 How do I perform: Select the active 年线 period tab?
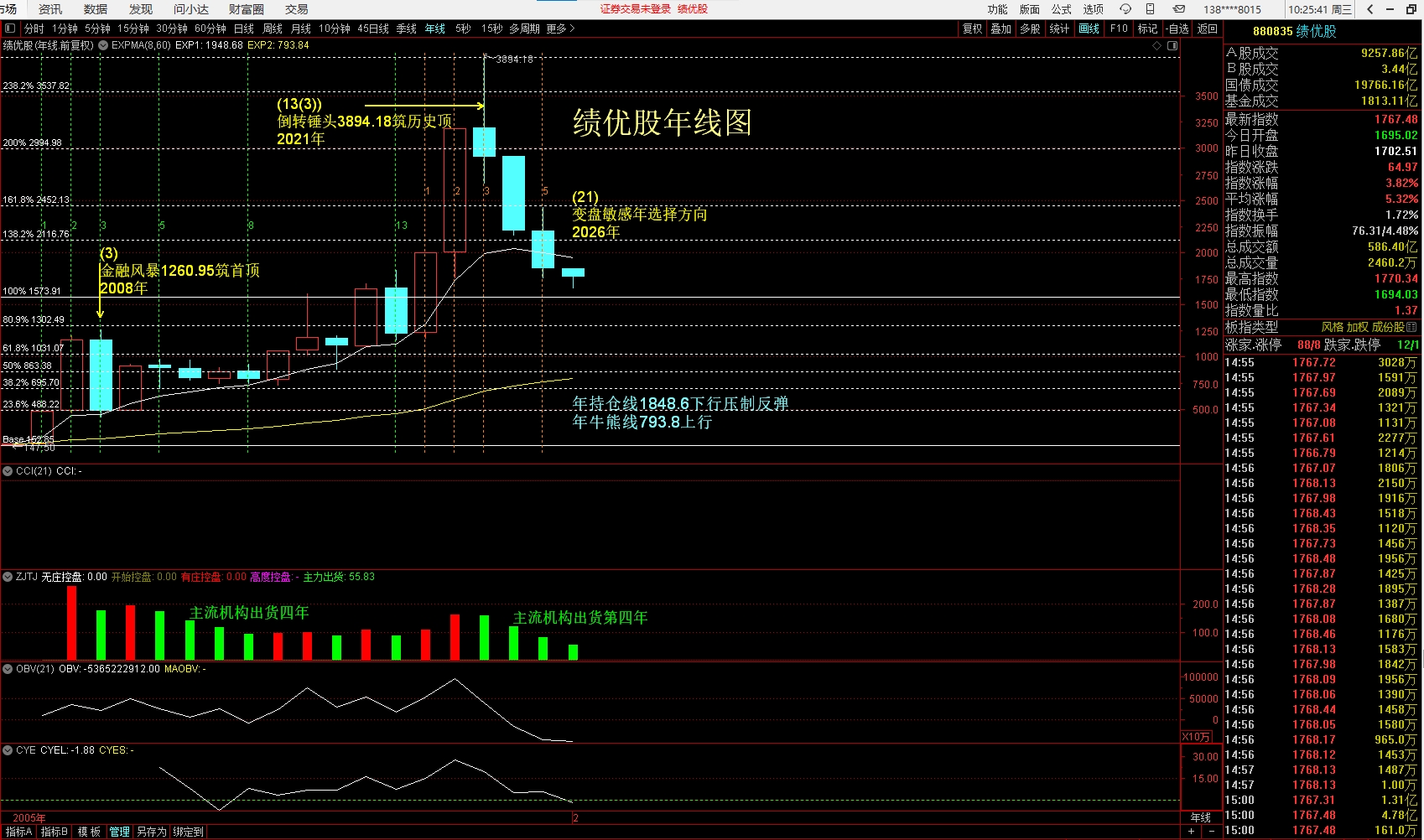[x=435, y=29]
